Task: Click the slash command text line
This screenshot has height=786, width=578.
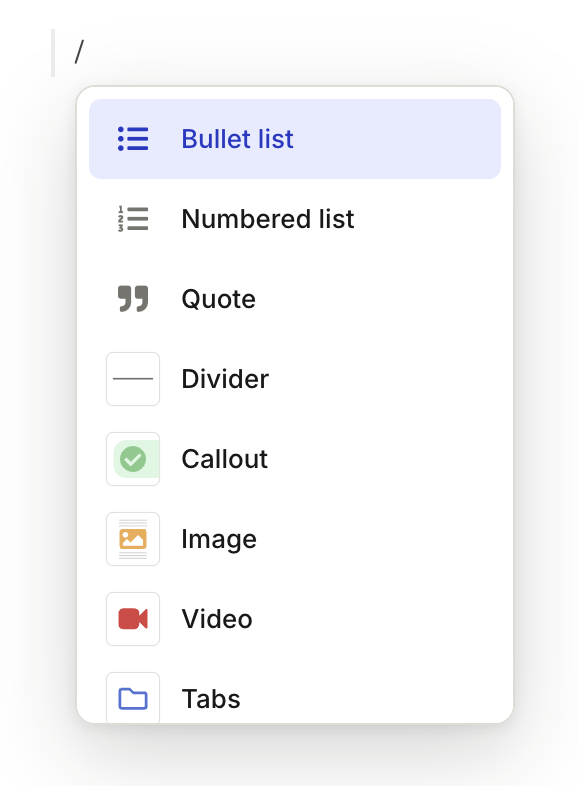Action: [x=79, y=52]
